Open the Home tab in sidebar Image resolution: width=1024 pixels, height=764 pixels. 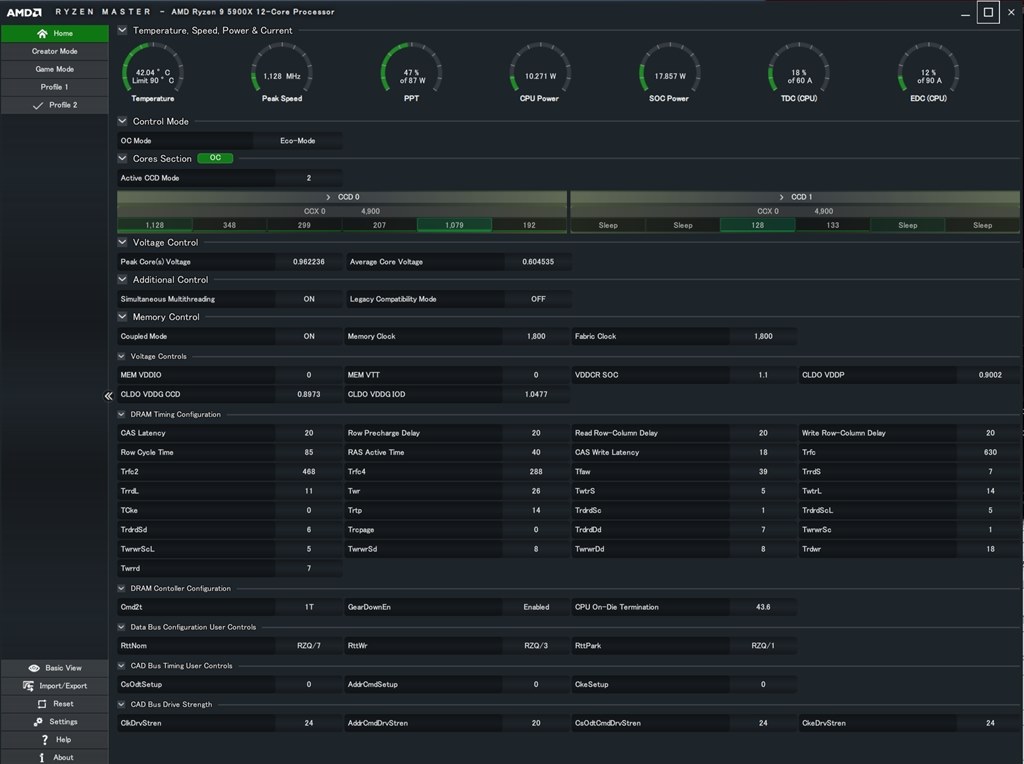point(55,33)
